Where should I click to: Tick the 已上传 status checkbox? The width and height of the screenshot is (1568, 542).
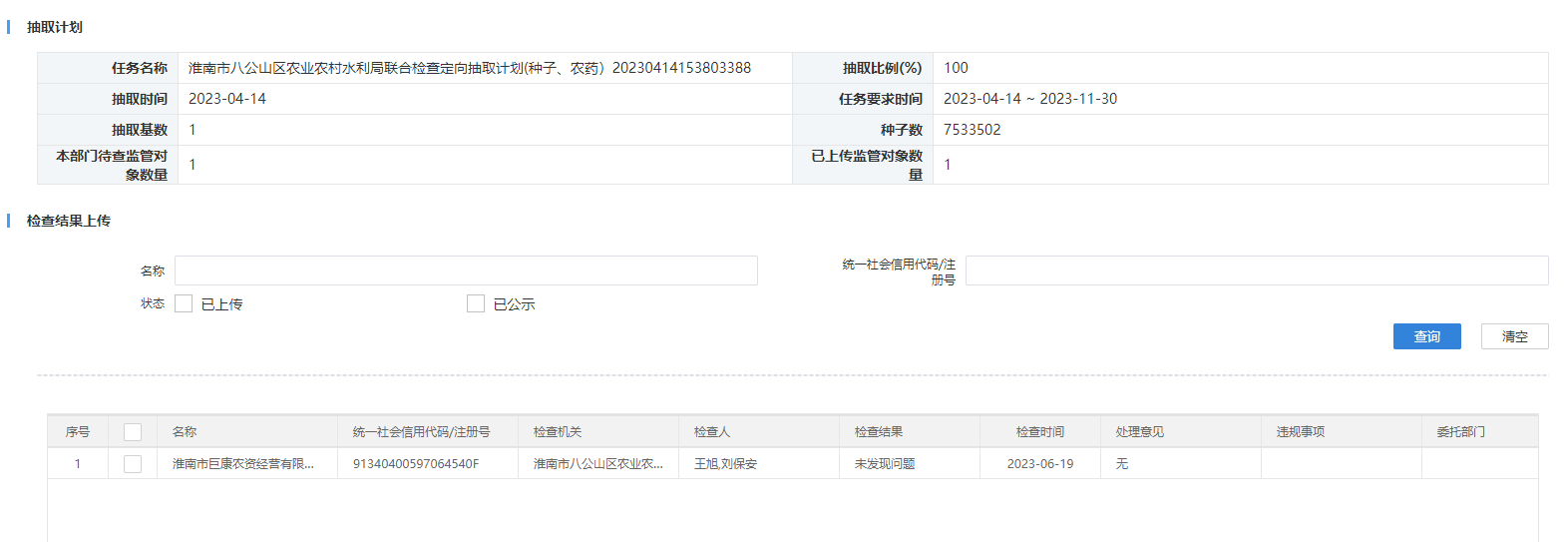184,303
